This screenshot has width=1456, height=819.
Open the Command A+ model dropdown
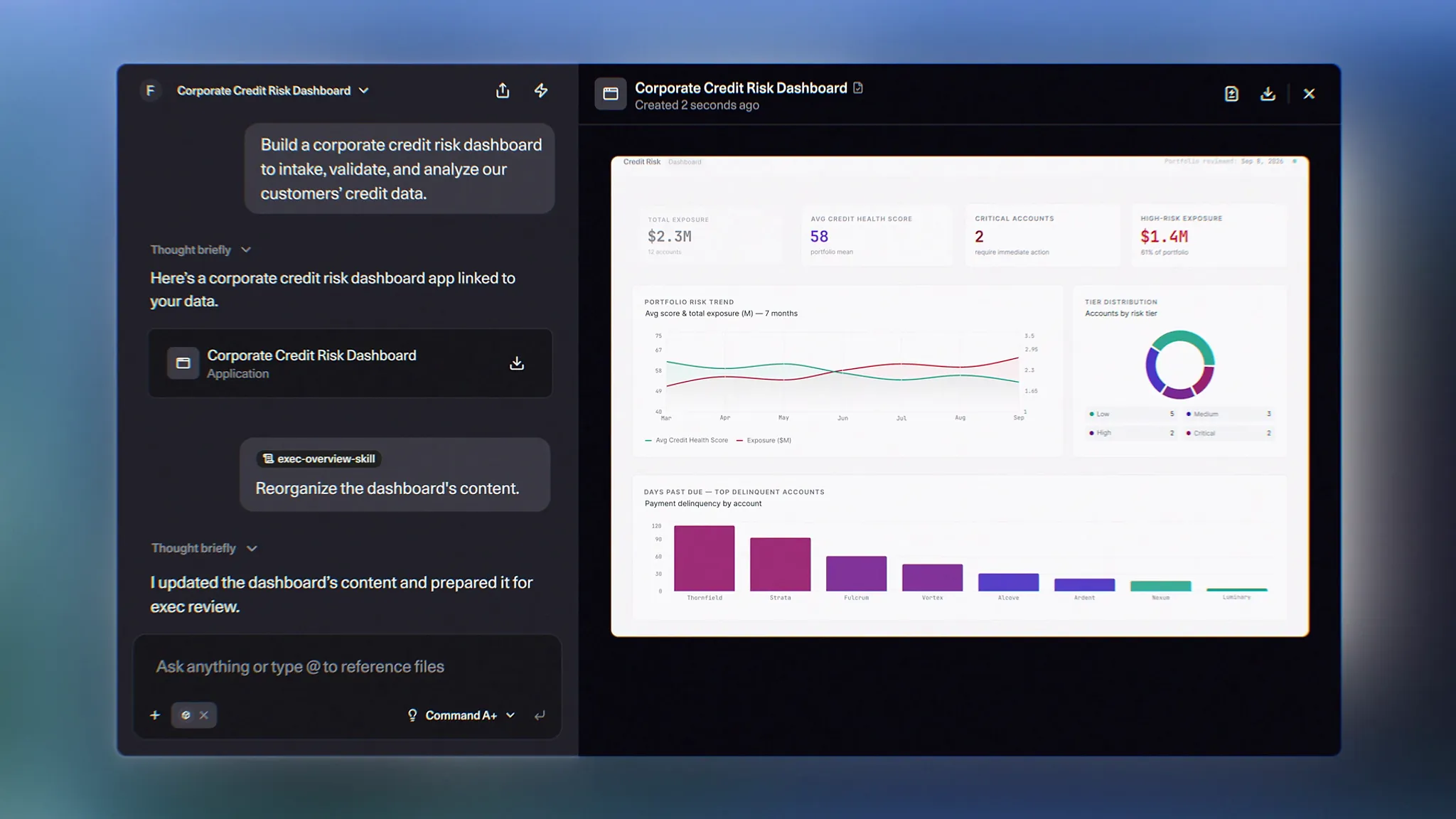470,715
